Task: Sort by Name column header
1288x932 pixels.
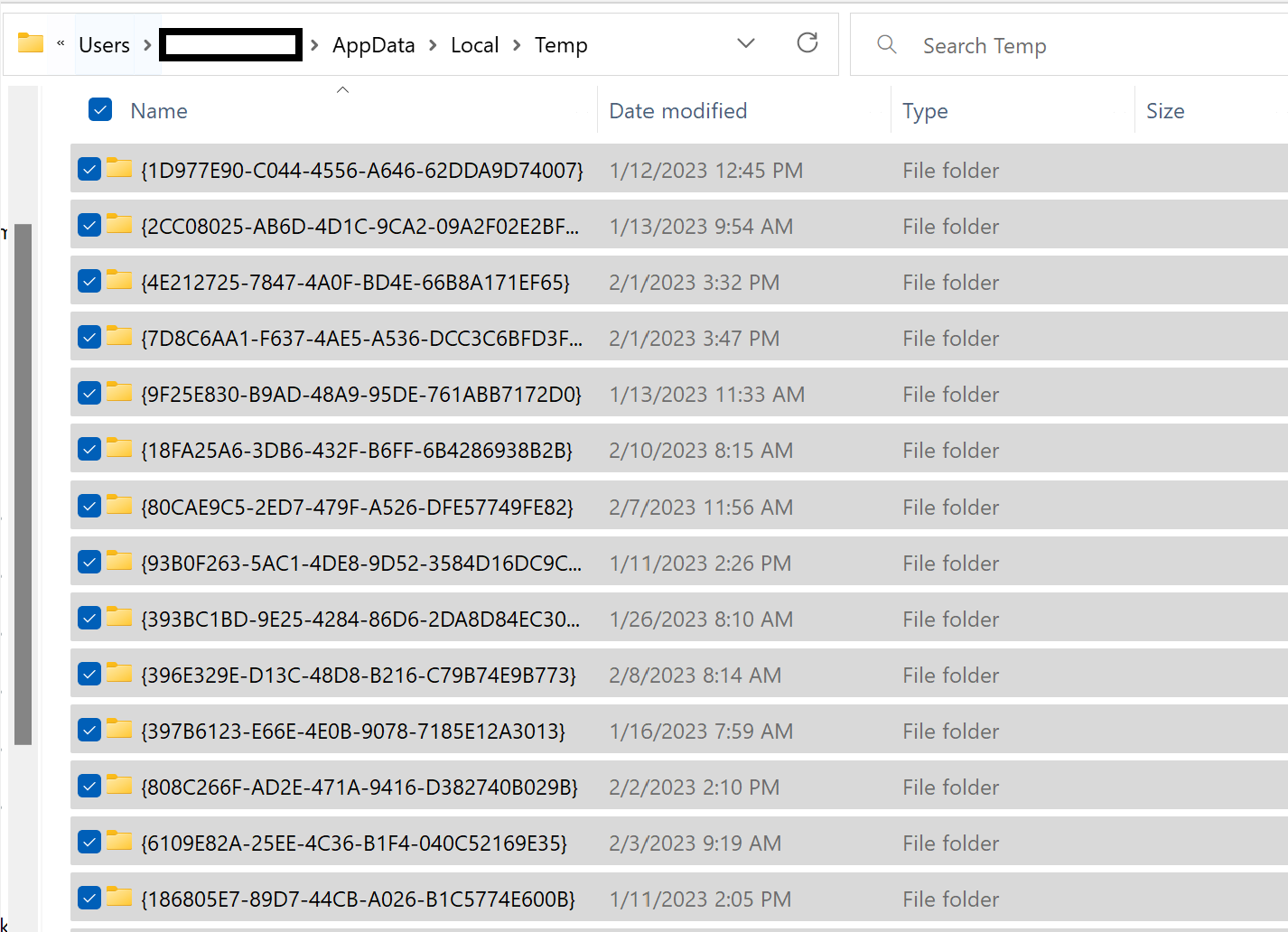Action: pos(159,111)
